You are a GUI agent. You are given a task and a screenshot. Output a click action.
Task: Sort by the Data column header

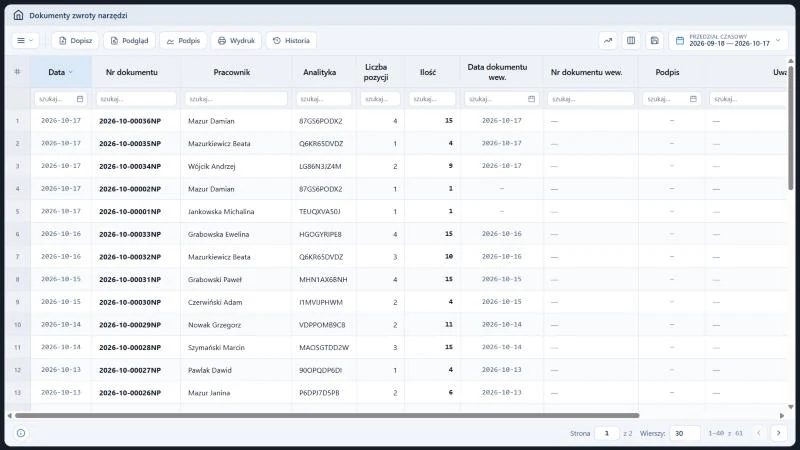[61, 72]
